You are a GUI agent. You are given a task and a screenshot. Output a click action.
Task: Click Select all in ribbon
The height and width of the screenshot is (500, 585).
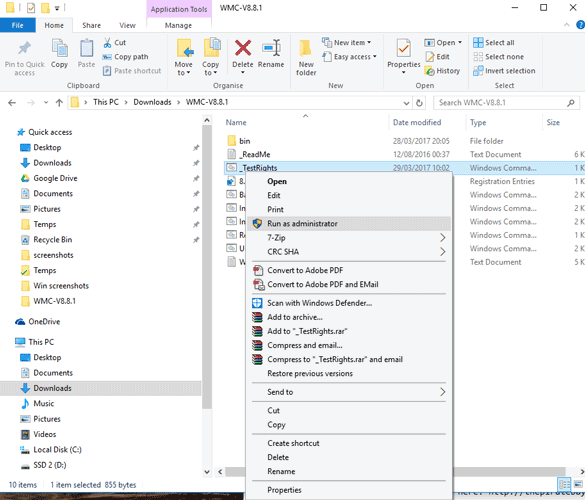click(494, 43)
